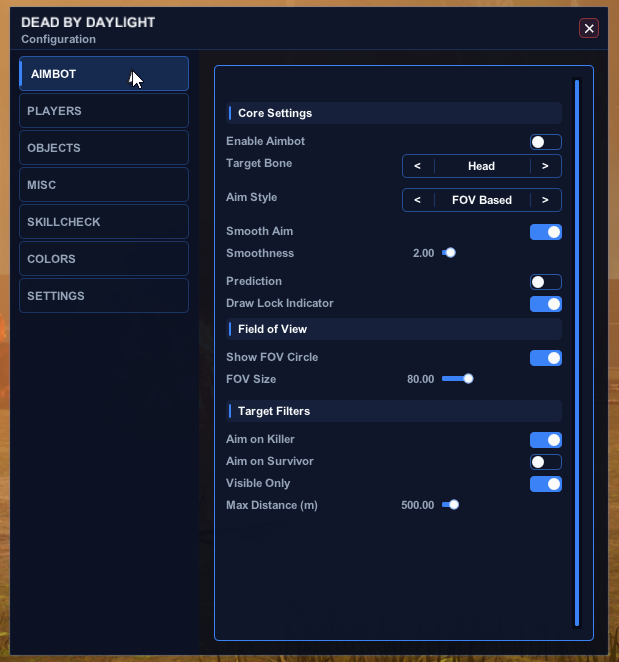Click the Prediction label
The height and width of the screenshot is (662, 619).
point(254,281)
